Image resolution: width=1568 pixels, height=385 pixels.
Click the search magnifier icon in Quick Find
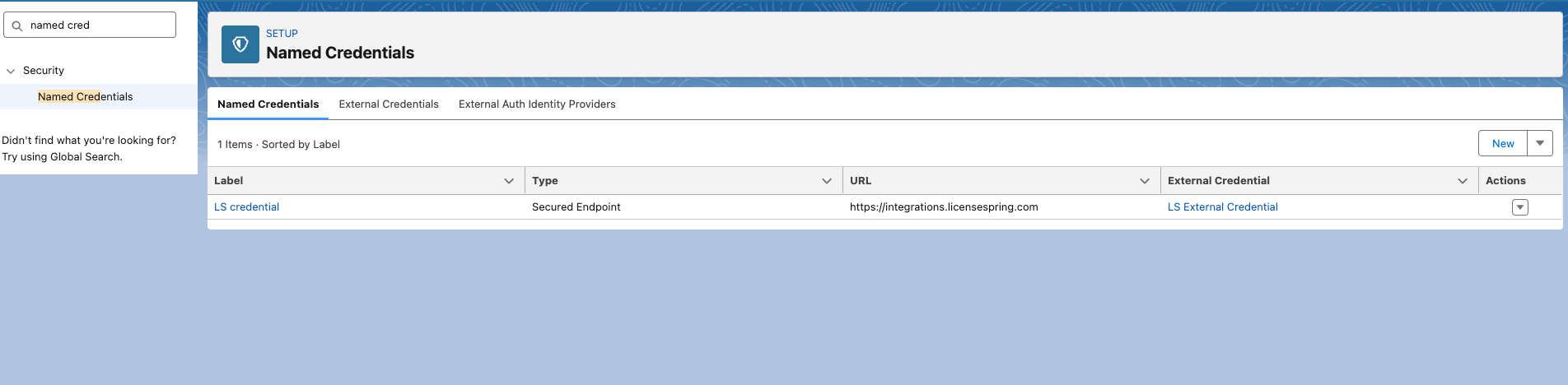(x=17, y=26)
